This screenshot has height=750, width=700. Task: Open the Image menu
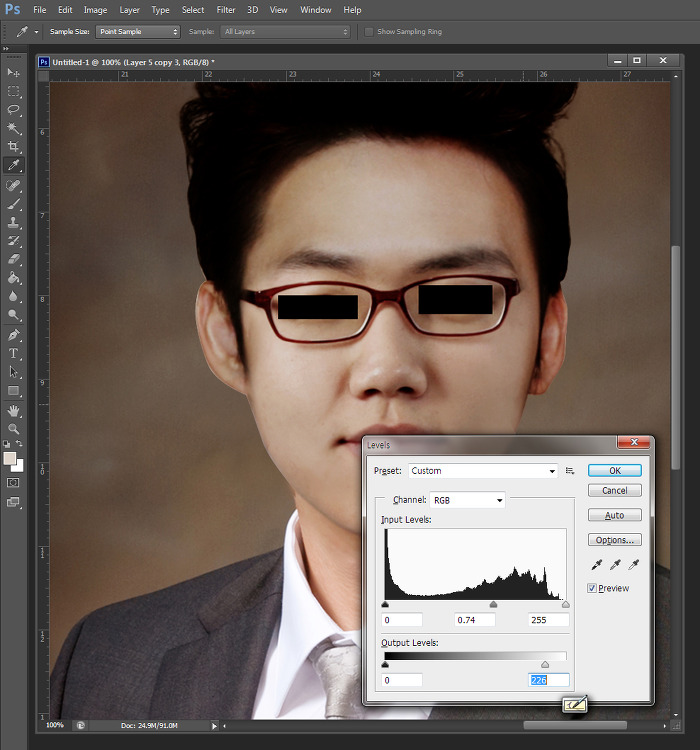click(x=95, y=10)
